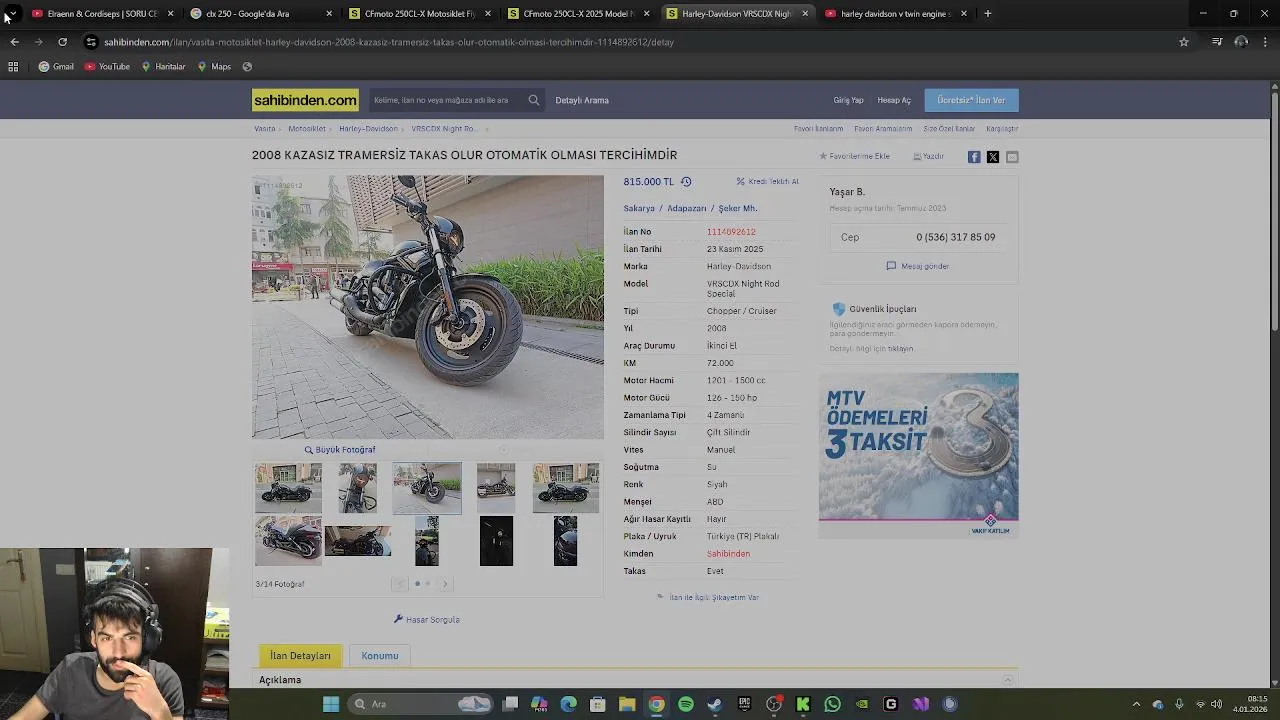The height and width of the screenshot is (720, 1280).
Task: Open Steam from taskbar
Action: 715,704
